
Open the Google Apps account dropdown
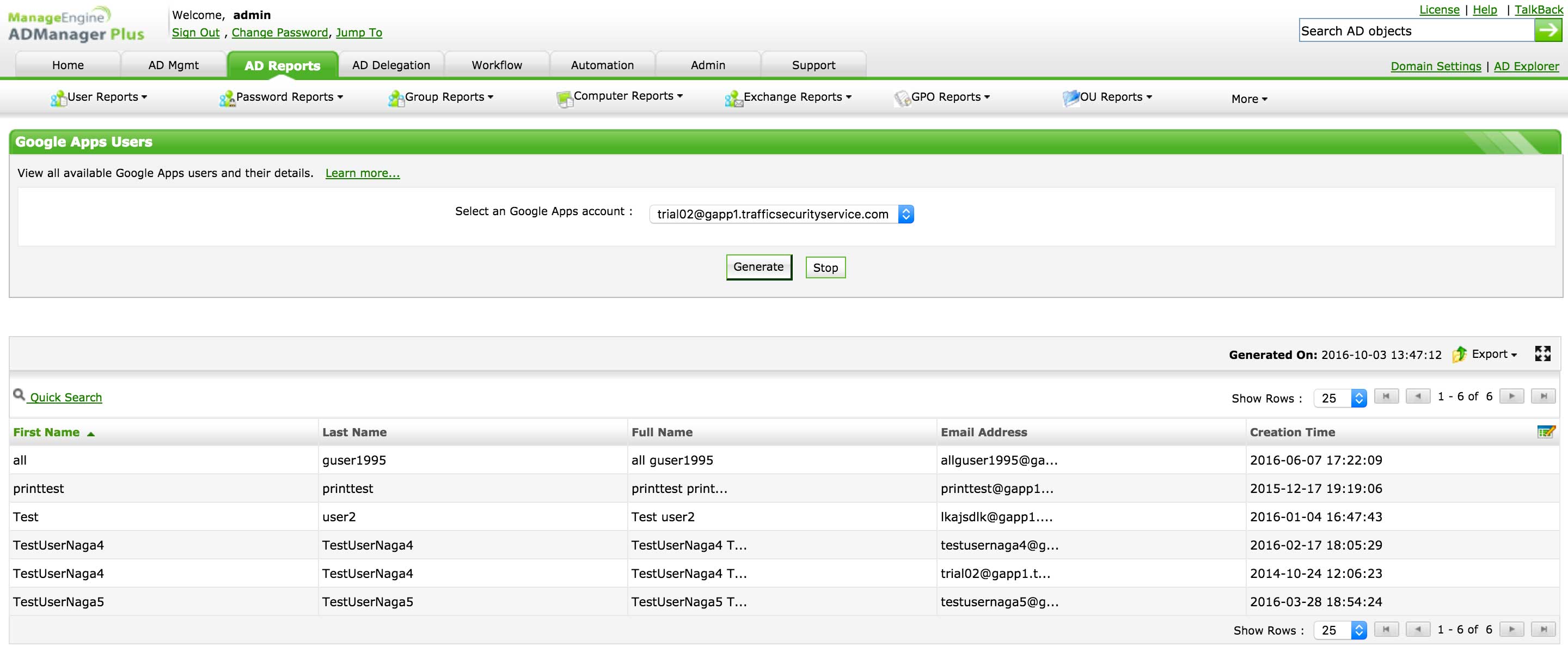(782, 214)
